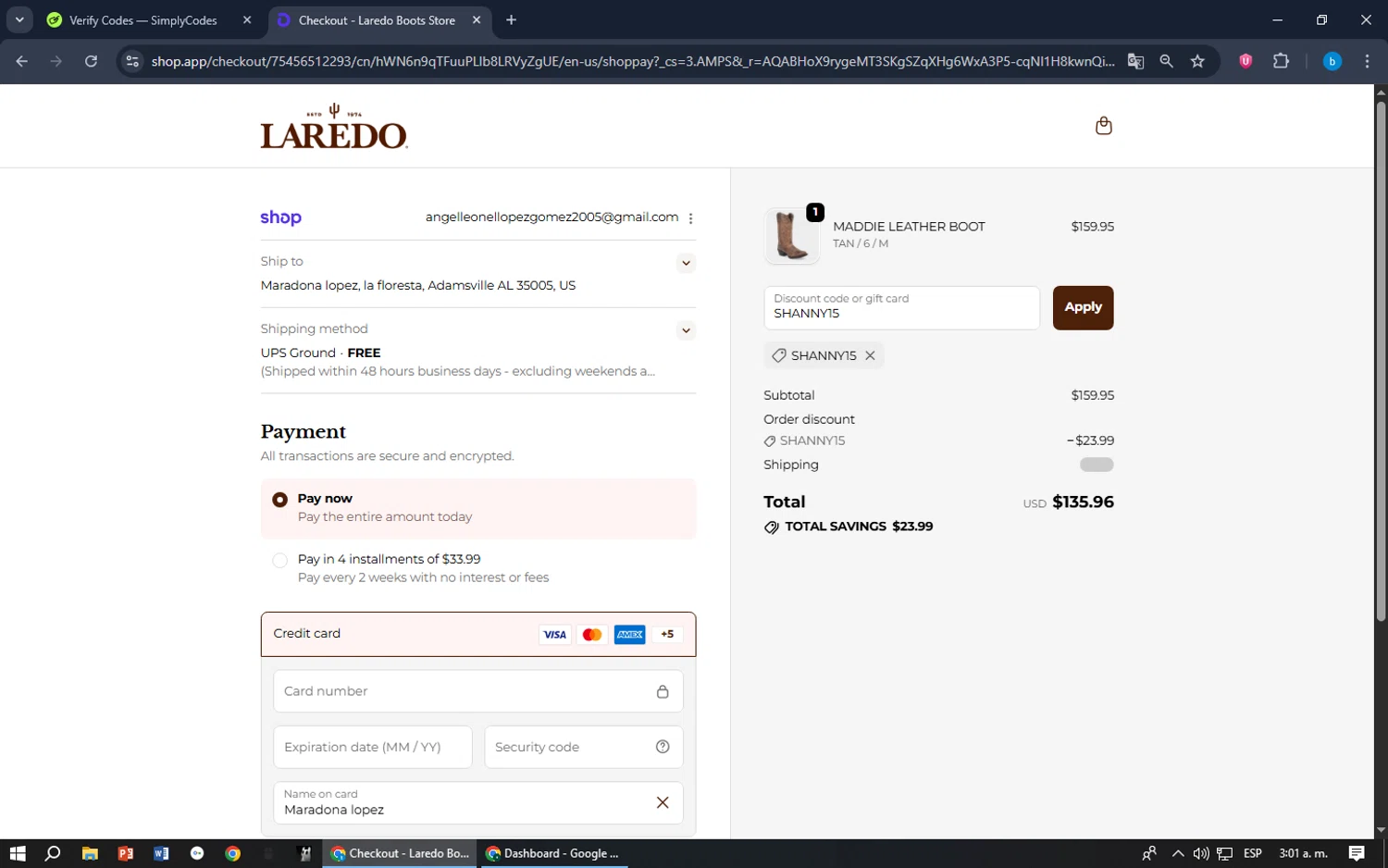Apply the discount code
The width and height of the screenshot is (1388, 868).
point(1083,307)
